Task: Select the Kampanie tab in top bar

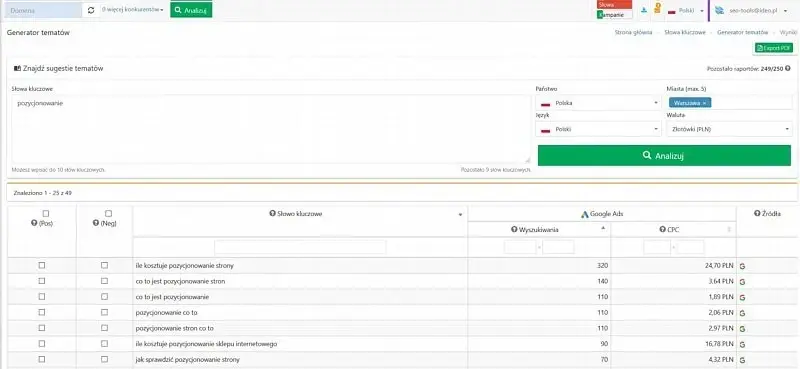Action: (615, 15)
